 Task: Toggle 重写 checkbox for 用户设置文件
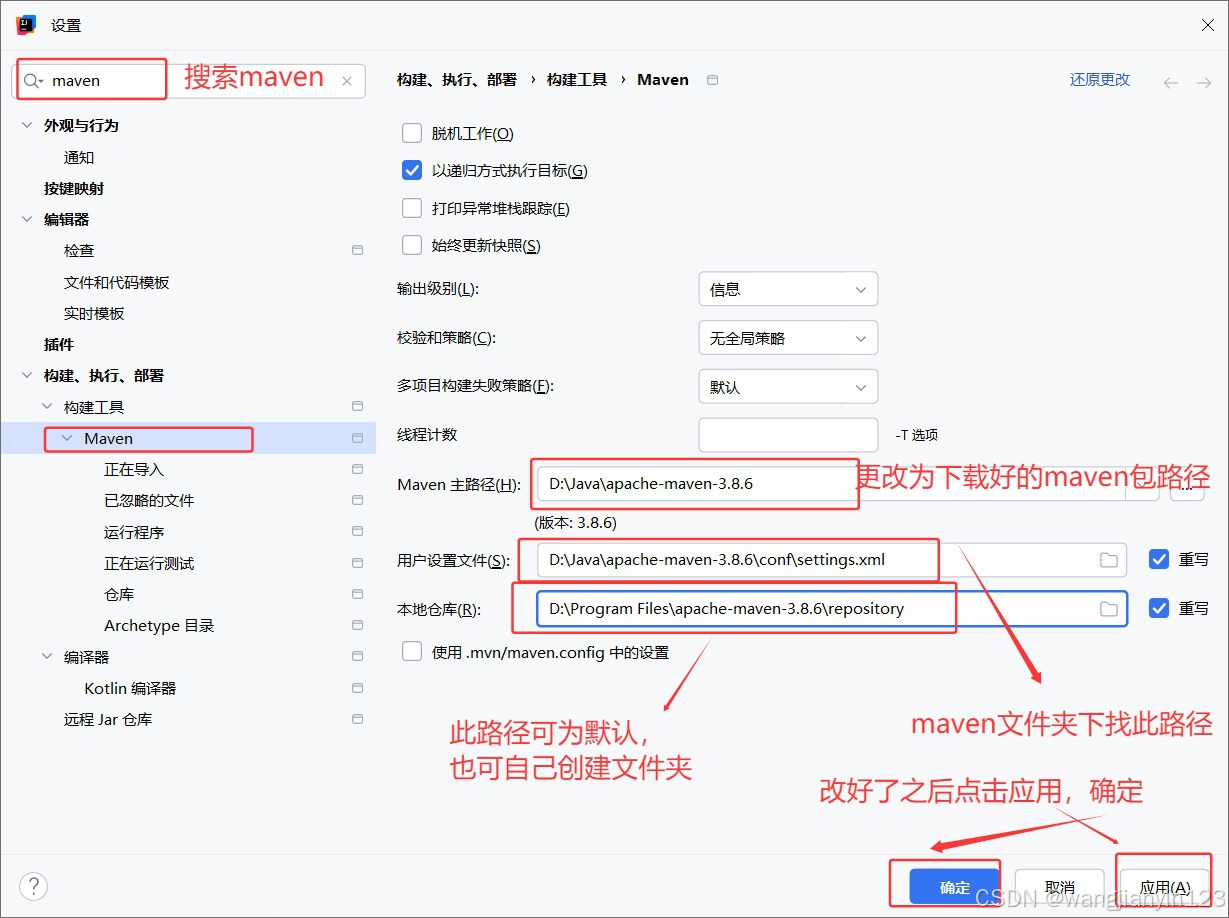coord(1159,559)
